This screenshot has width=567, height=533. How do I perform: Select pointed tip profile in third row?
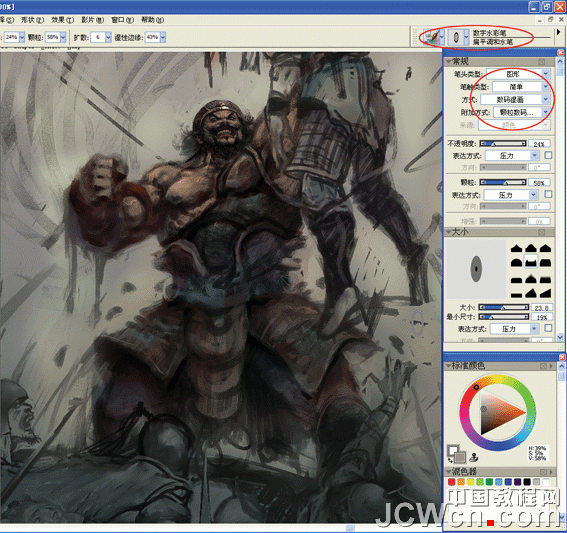[530, 279]
